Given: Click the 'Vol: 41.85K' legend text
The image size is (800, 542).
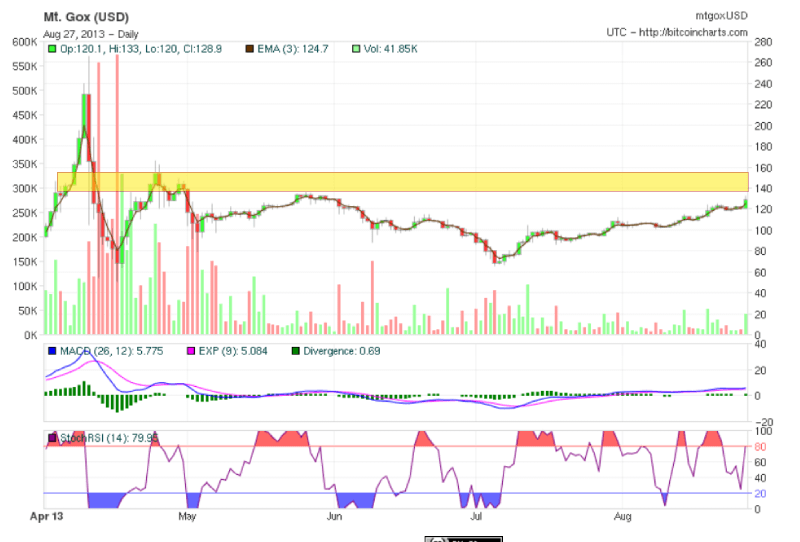Looking at the screenshot, I should click(x=390, y=49).
